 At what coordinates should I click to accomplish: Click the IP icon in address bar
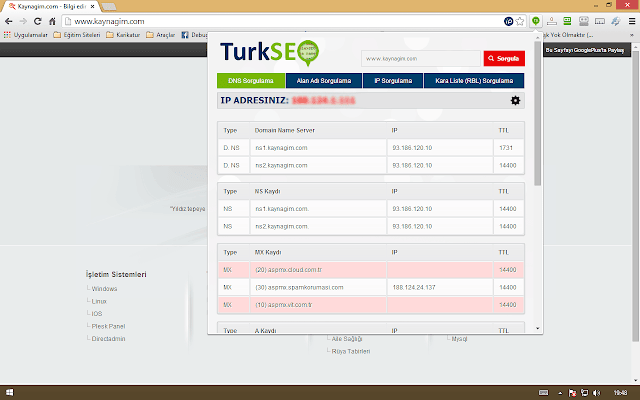pyautogui.click(x=508, y=21)
